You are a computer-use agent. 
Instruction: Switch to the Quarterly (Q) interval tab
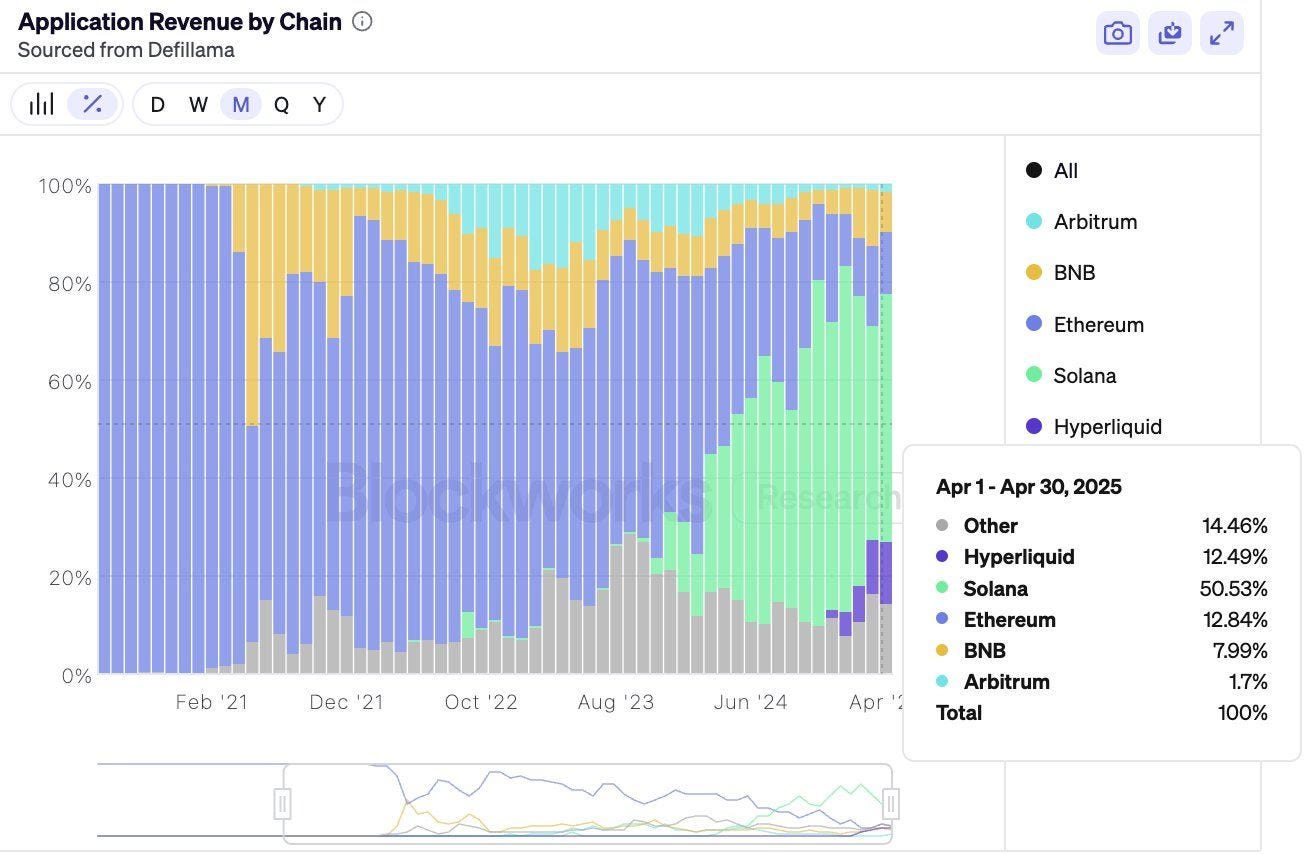281,103
